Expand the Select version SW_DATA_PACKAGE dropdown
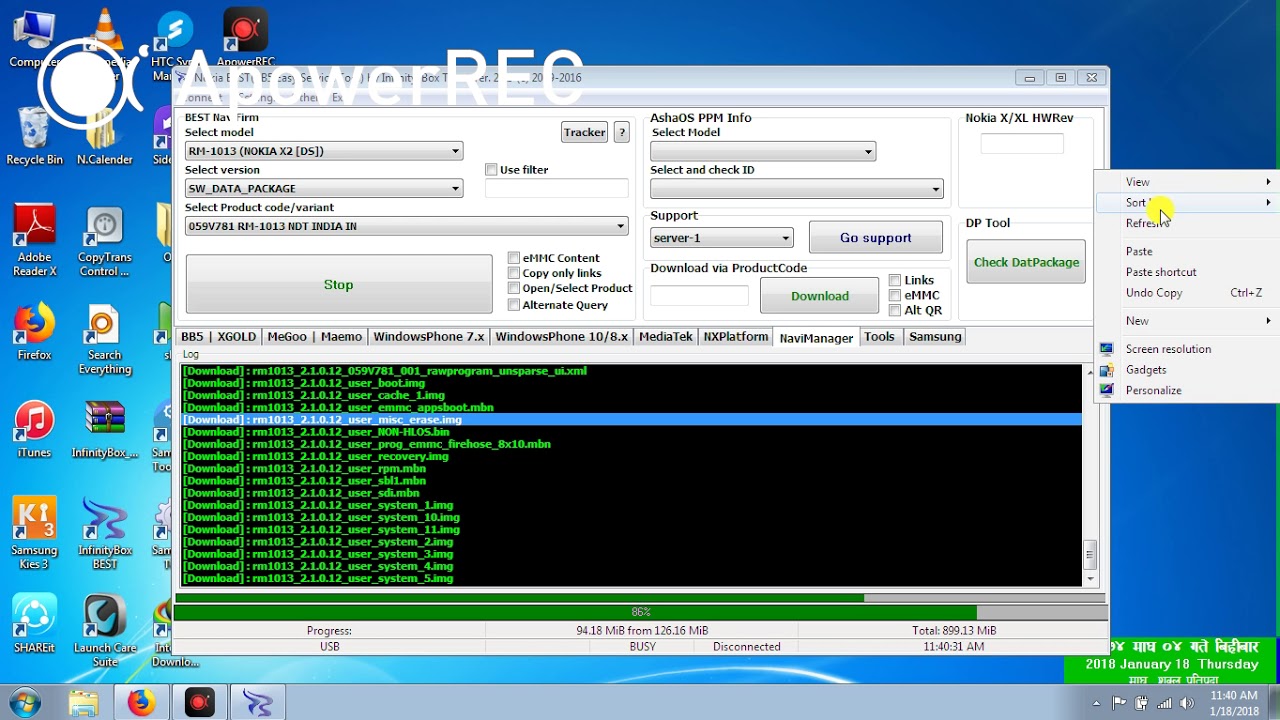The height and width of the screenshot is (720, 1280). click(x=324, y=188)
